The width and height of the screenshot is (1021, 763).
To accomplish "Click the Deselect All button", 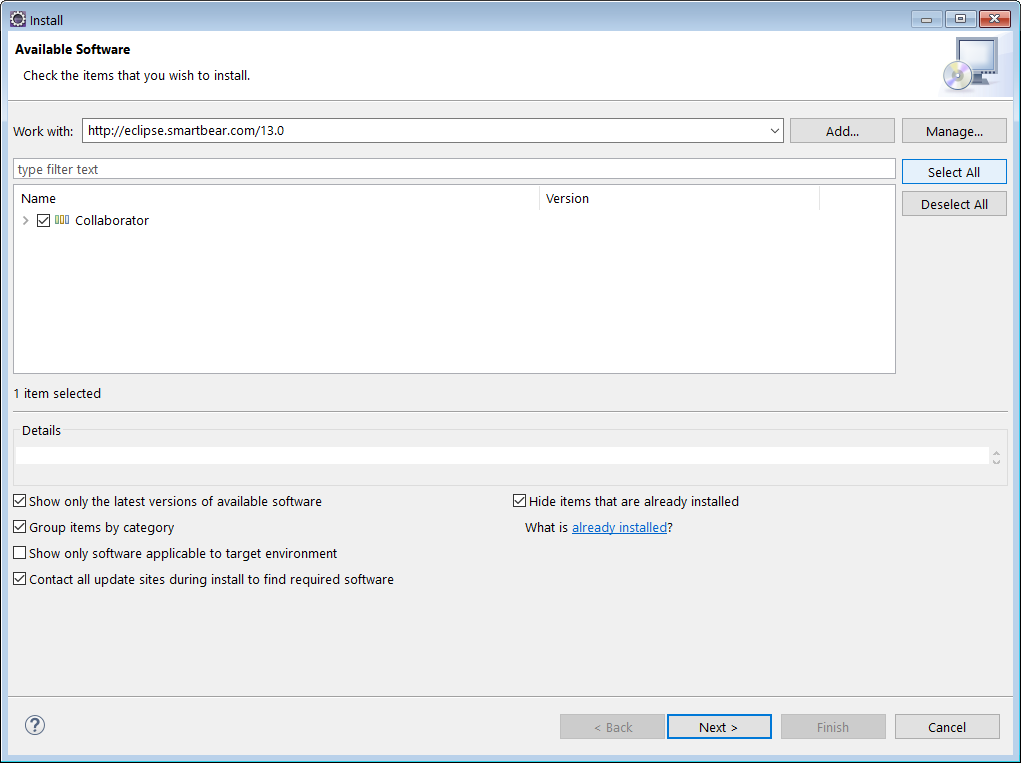I will click(x=954, y=204).
